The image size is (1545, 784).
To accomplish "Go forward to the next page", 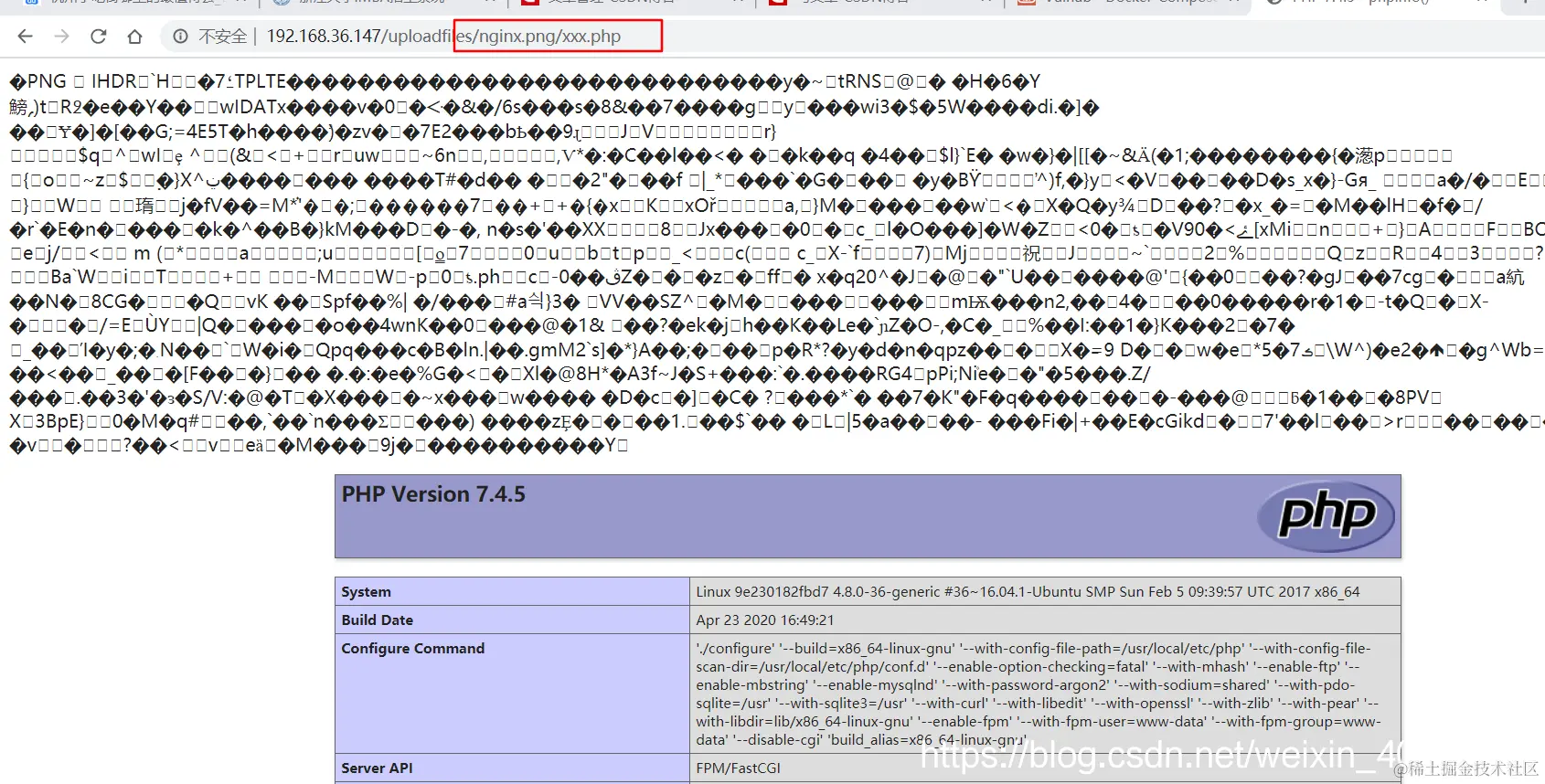I will tap(61, 37).
